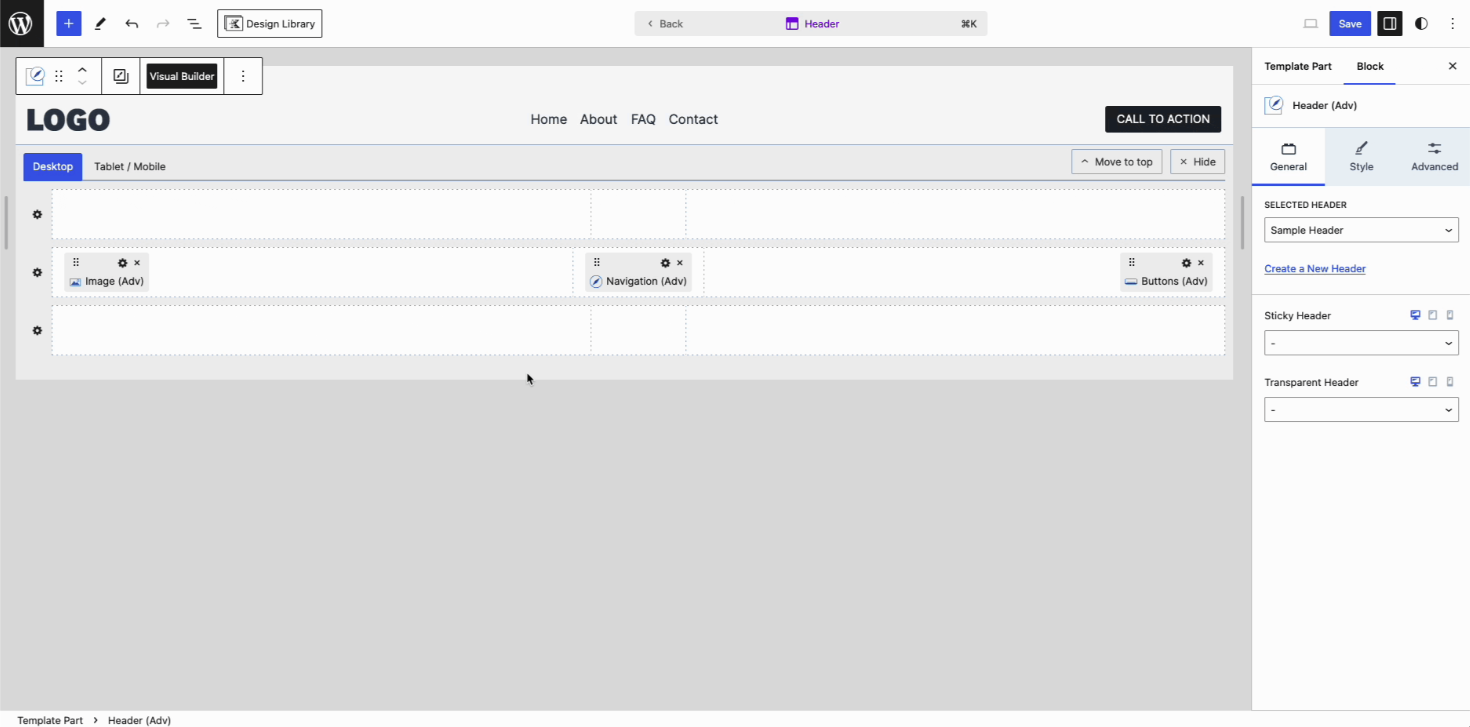Expand the Transparent Header dropdown

click(1360, 409)
